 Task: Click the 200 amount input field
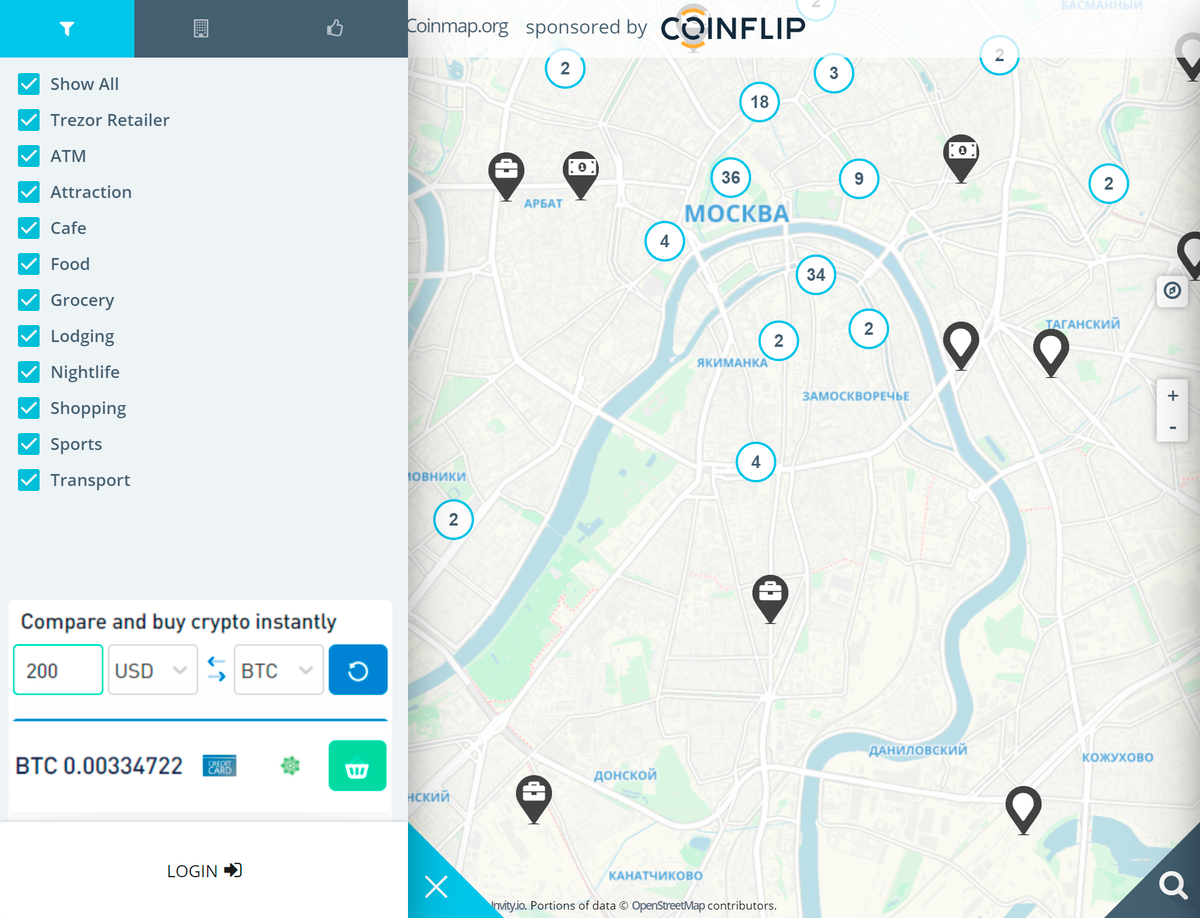pyautogui.click(x=57, y=669)
